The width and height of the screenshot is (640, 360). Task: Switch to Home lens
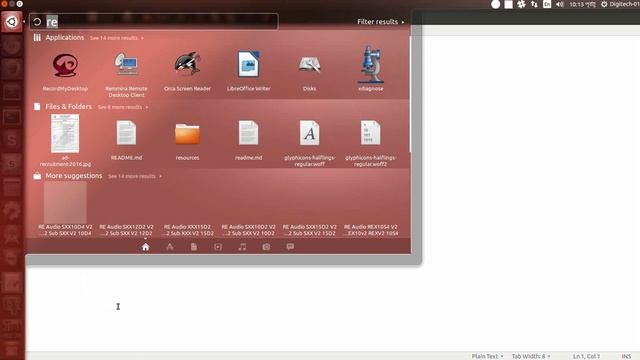[x=145, y=247]
